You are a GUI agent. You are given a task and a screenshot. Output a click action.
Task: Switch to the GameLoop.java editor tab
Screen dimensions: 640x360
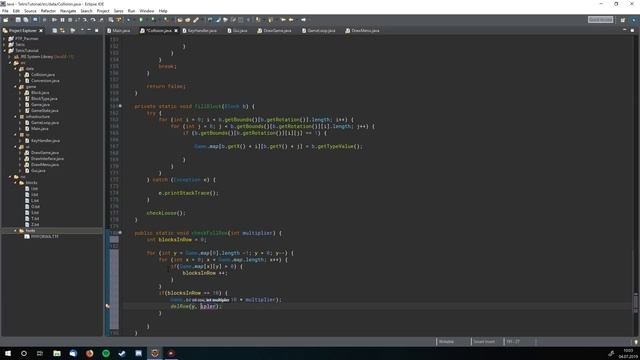pyautogui.click(x=319, y=31)
